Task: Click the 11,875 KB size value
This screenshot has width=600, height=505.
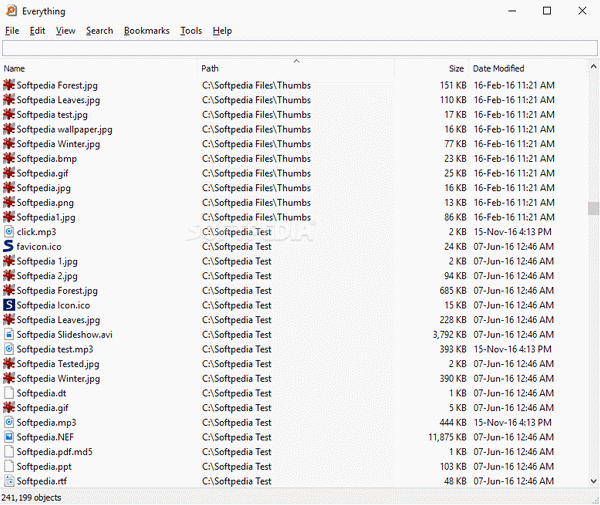Action: pyautogui.click(x=447, y=437)
